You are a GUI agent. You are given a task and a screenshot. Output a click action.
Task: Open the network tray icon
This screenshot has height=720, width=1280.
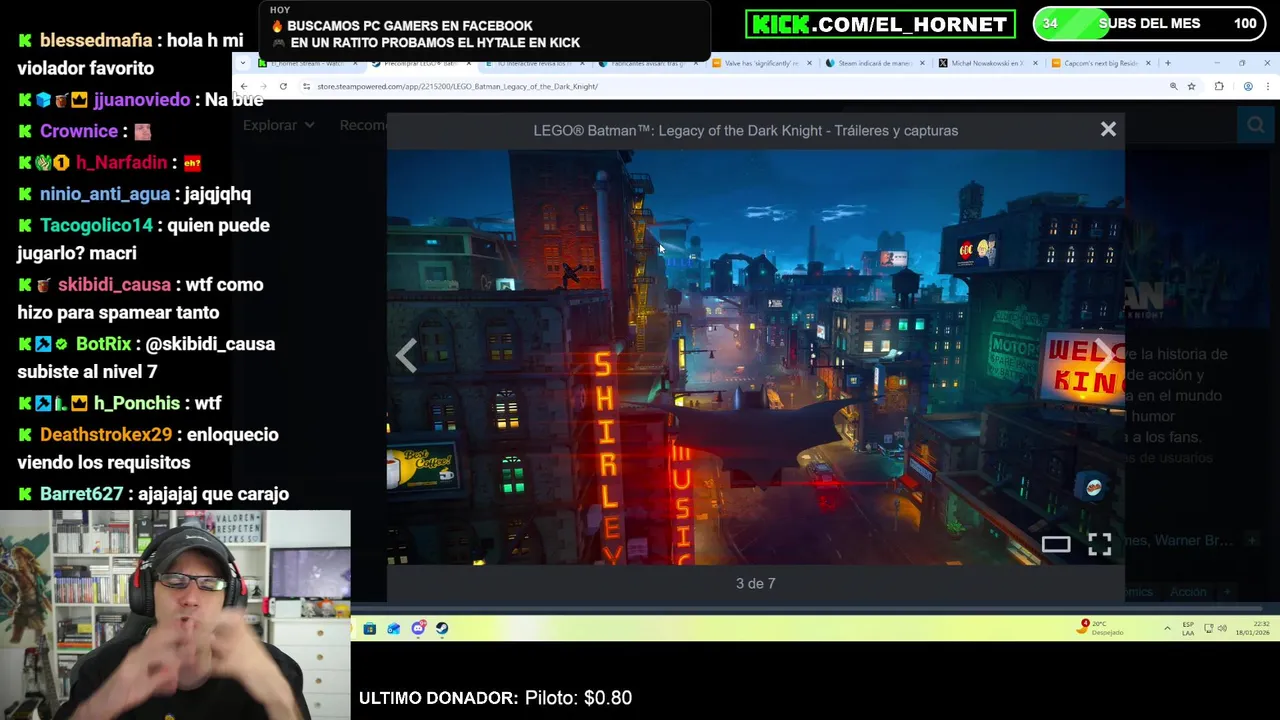tap(1208, 628)
